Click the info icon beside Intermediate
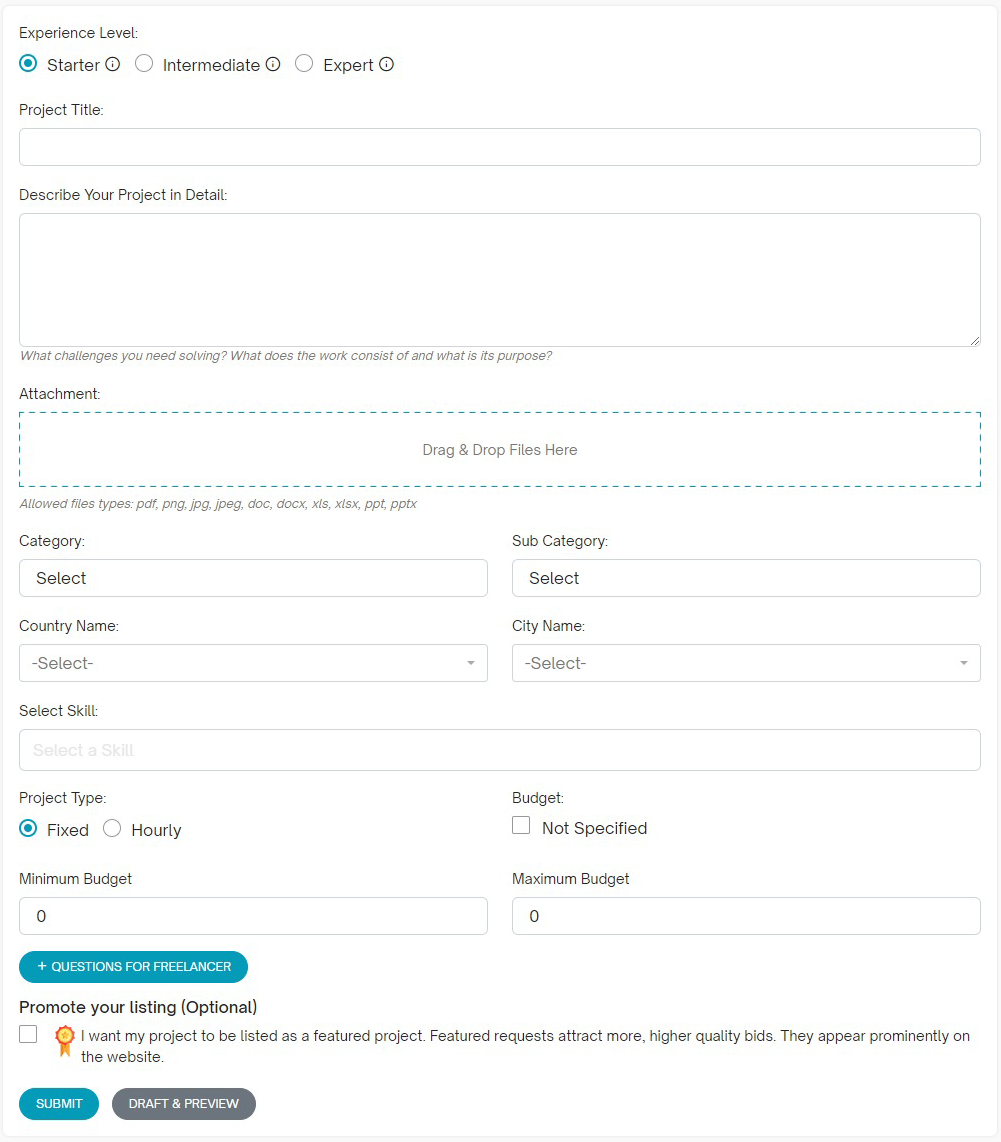The width and height of the screenshot is (1001, 1142). 273,65
